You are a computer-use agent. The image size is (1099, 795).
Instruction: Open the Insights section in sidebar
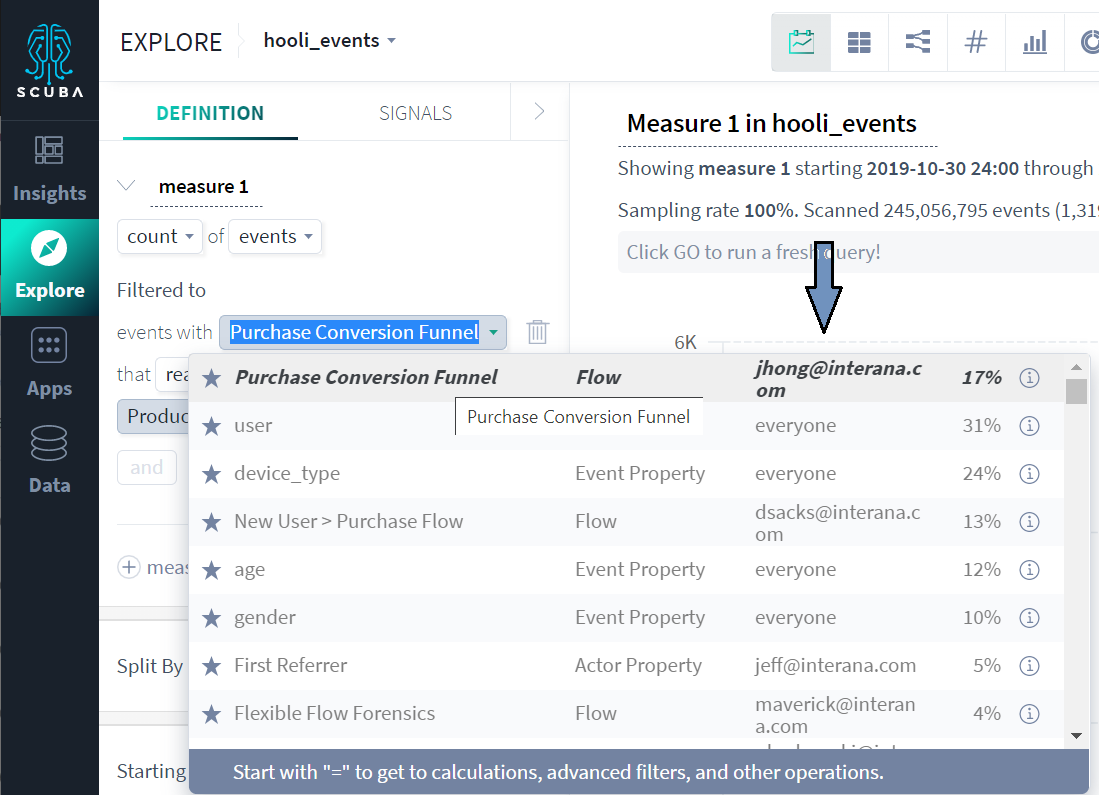(x=49, y=170)
